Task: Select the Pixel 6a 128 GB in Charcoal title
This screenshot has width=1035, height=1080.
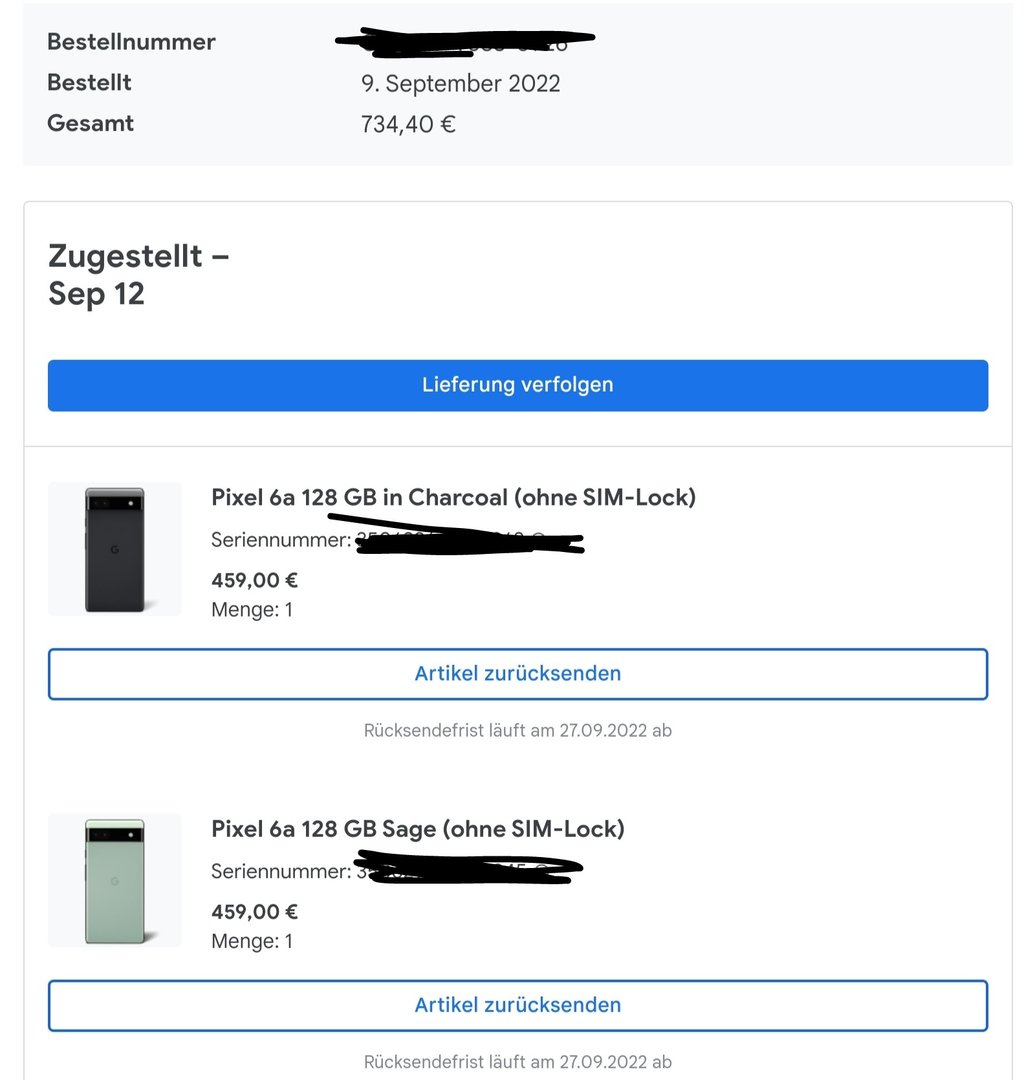Action: coord(453,497)
